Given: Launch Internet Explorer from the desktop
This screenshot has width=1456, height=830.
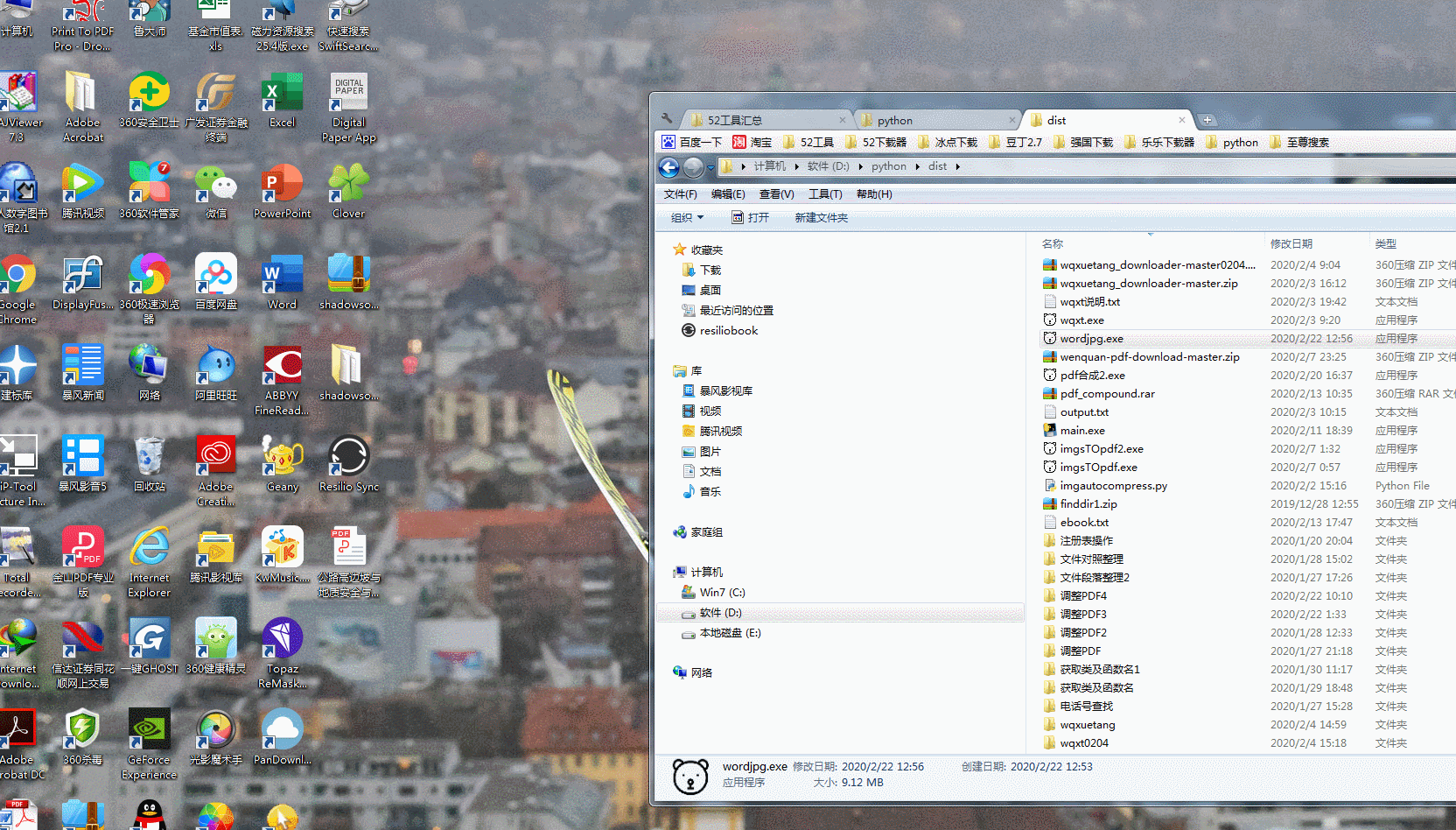Looking at the screenshot, I should (x=150, y=562).
